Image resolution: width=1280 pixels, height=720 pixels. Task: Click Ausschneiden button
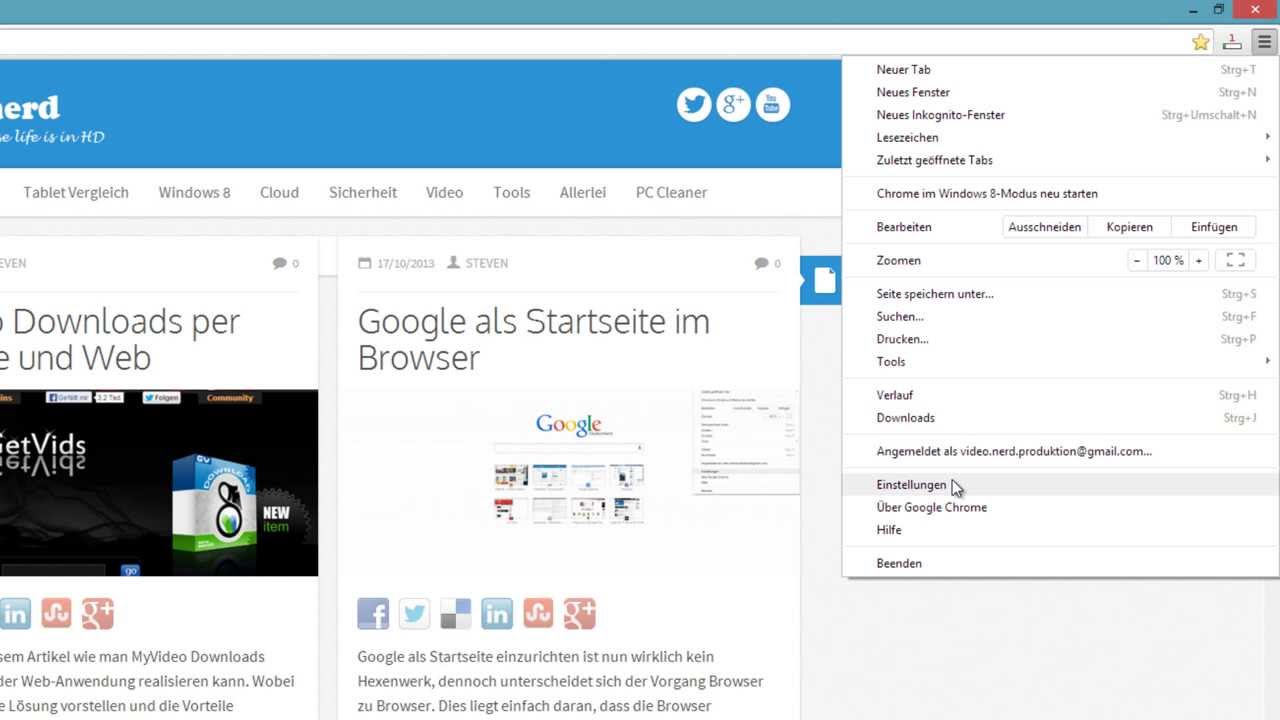tap(1045, 227)
